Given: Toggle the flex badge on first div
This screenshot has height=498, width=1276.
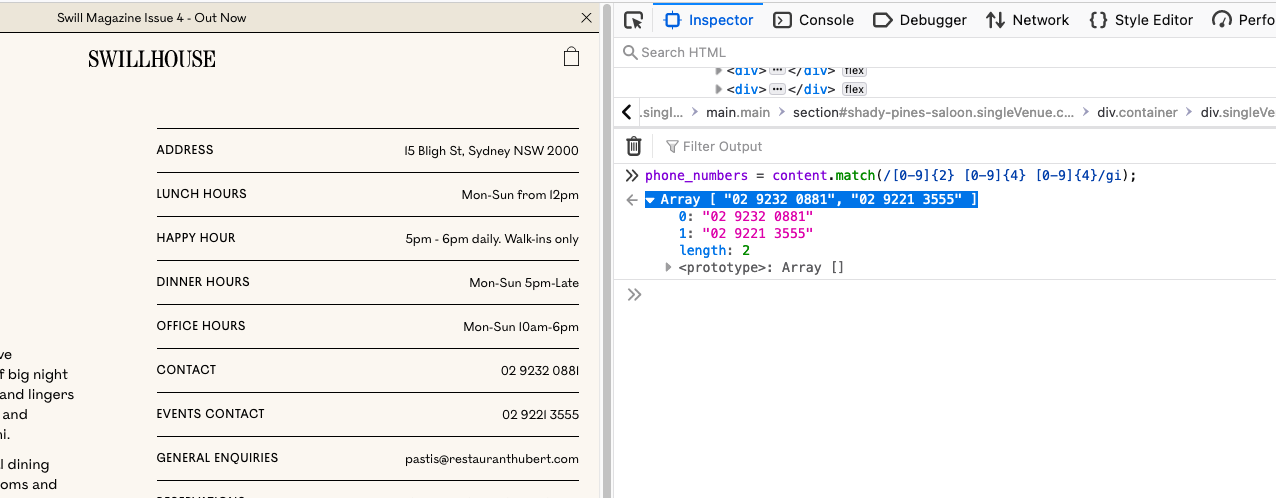Looking at the screenshot, I should point(854,71).
